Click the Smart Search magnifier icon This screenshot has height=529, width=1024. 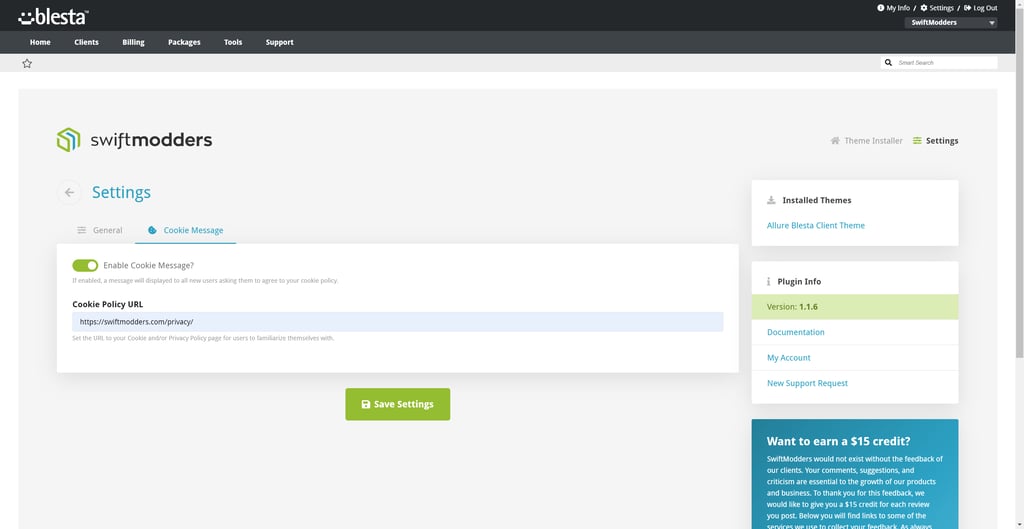tap(888, 63)
